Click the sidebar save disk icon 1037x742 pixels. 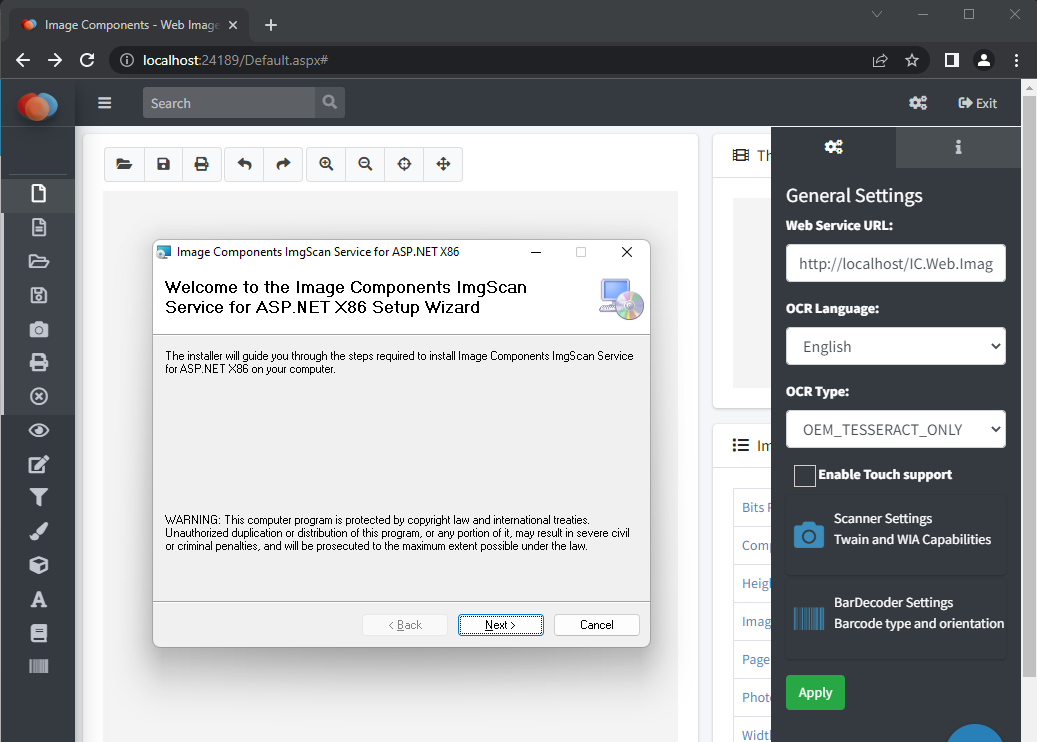point(38,295)
